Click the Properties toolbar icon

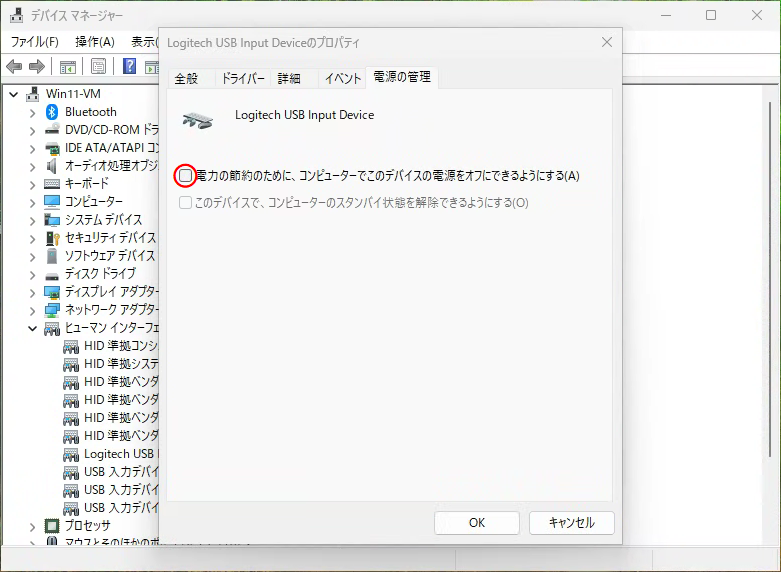(x=98, y=66)
